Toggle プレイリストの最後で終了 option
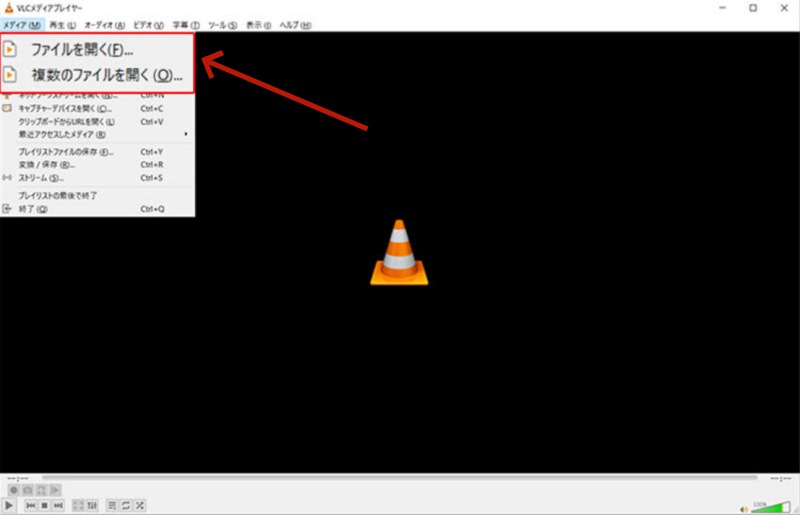The image size is (800, 515). point(97,195)
